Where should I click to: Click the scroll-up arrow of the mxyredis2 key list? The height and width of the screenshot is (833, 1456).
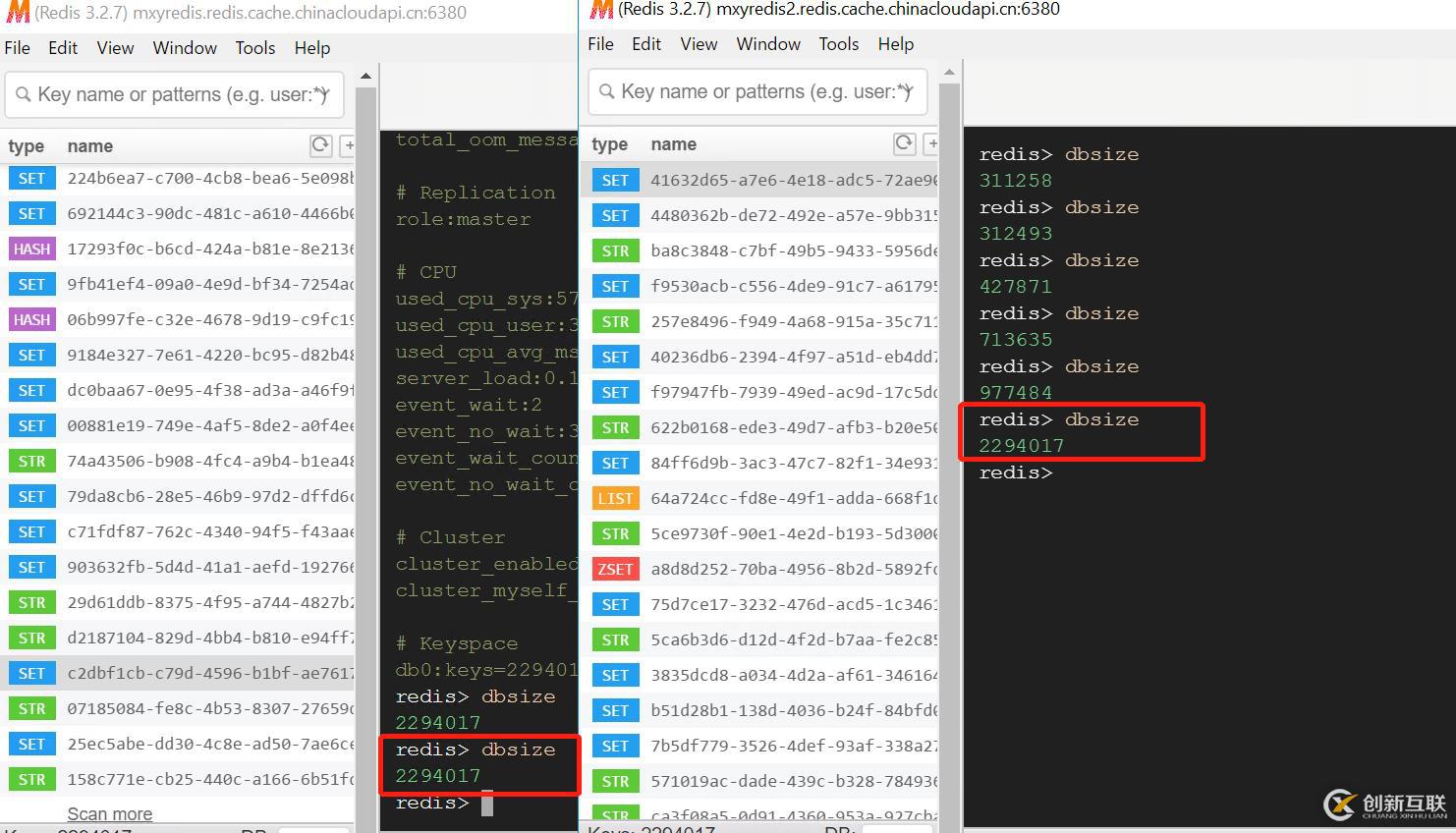pyautogui.click(x=949, y=72)
